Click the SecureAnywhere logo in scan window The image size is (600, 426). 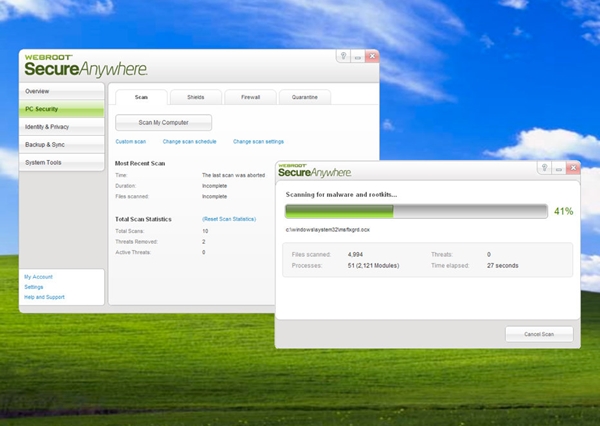315,171
